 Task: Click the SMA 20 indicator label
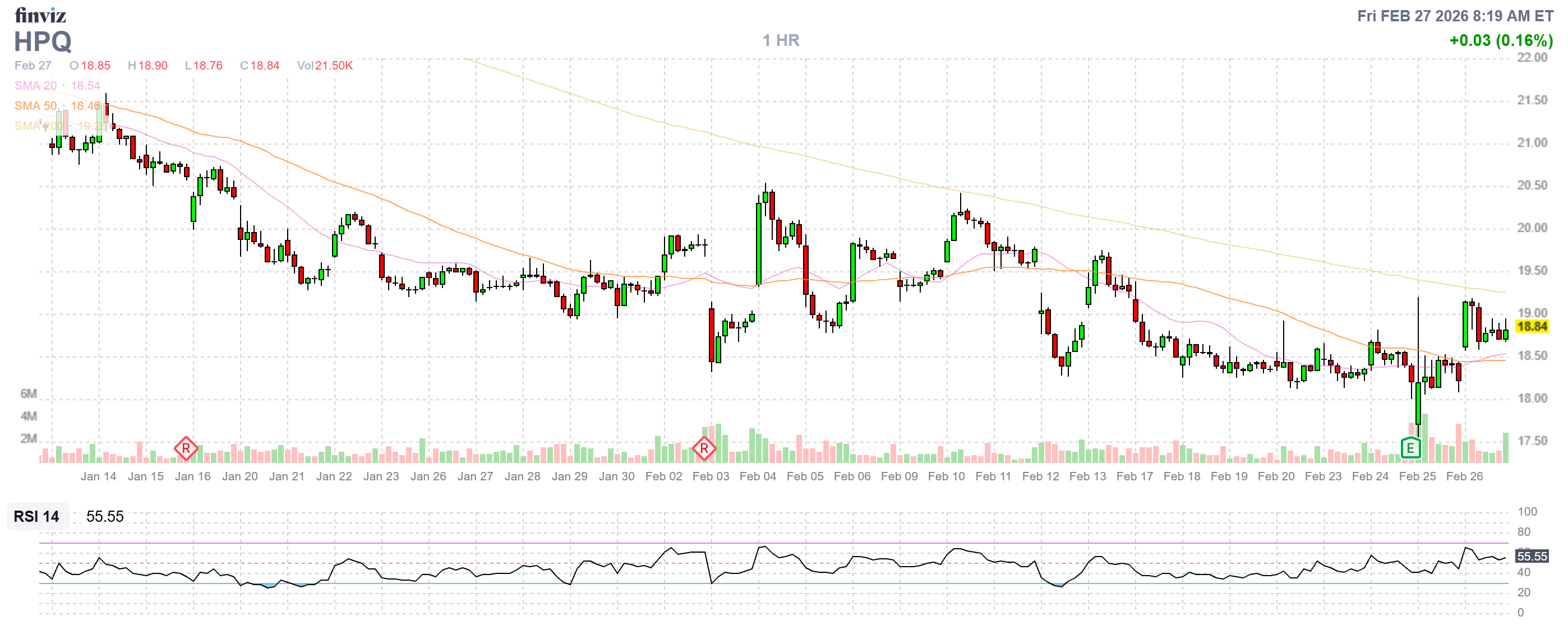pyautogui.click(x=35, y=86)
